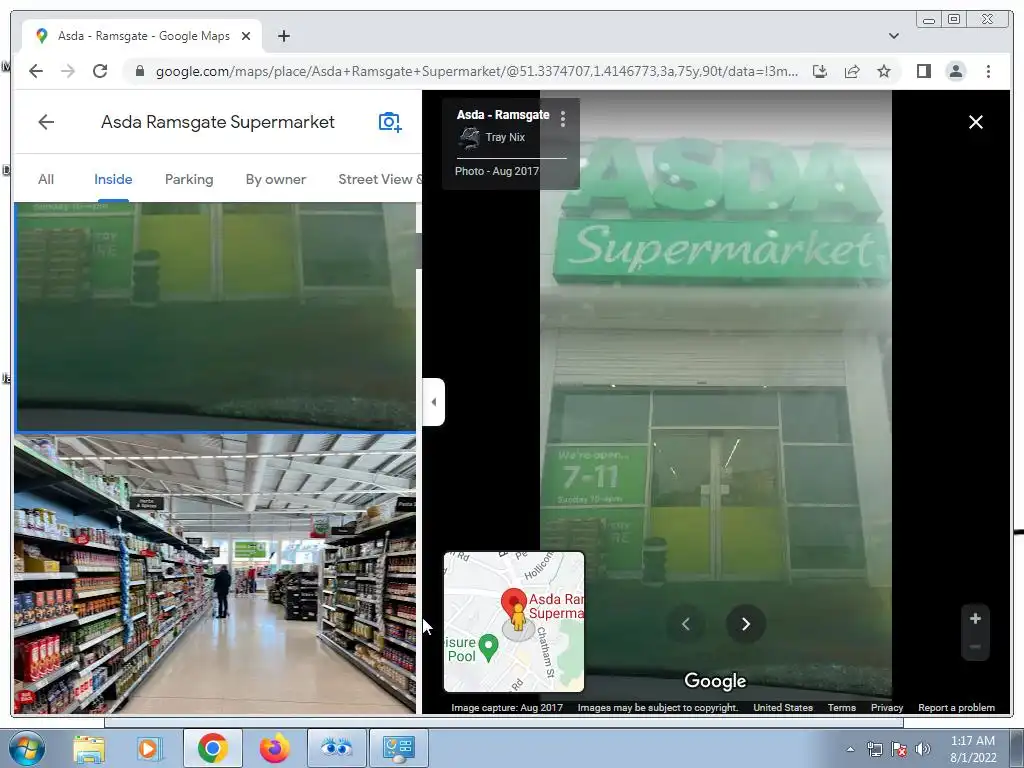Open the supermarket aisle photo thumbnail

(x=216, y=575)
